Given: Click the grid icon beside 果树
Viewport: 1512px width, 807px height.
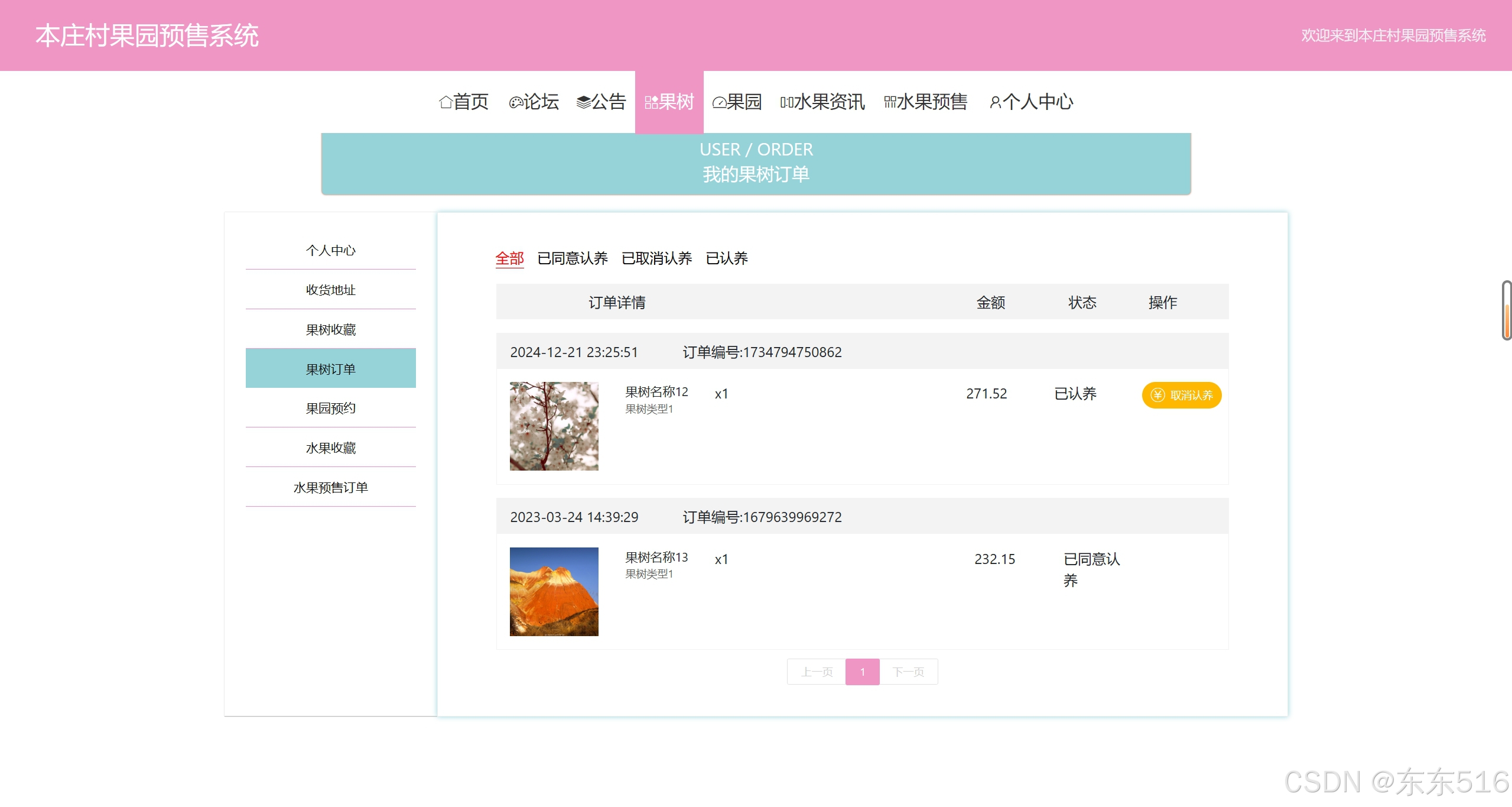Looking at the screenshot, I should pos(651,102).
